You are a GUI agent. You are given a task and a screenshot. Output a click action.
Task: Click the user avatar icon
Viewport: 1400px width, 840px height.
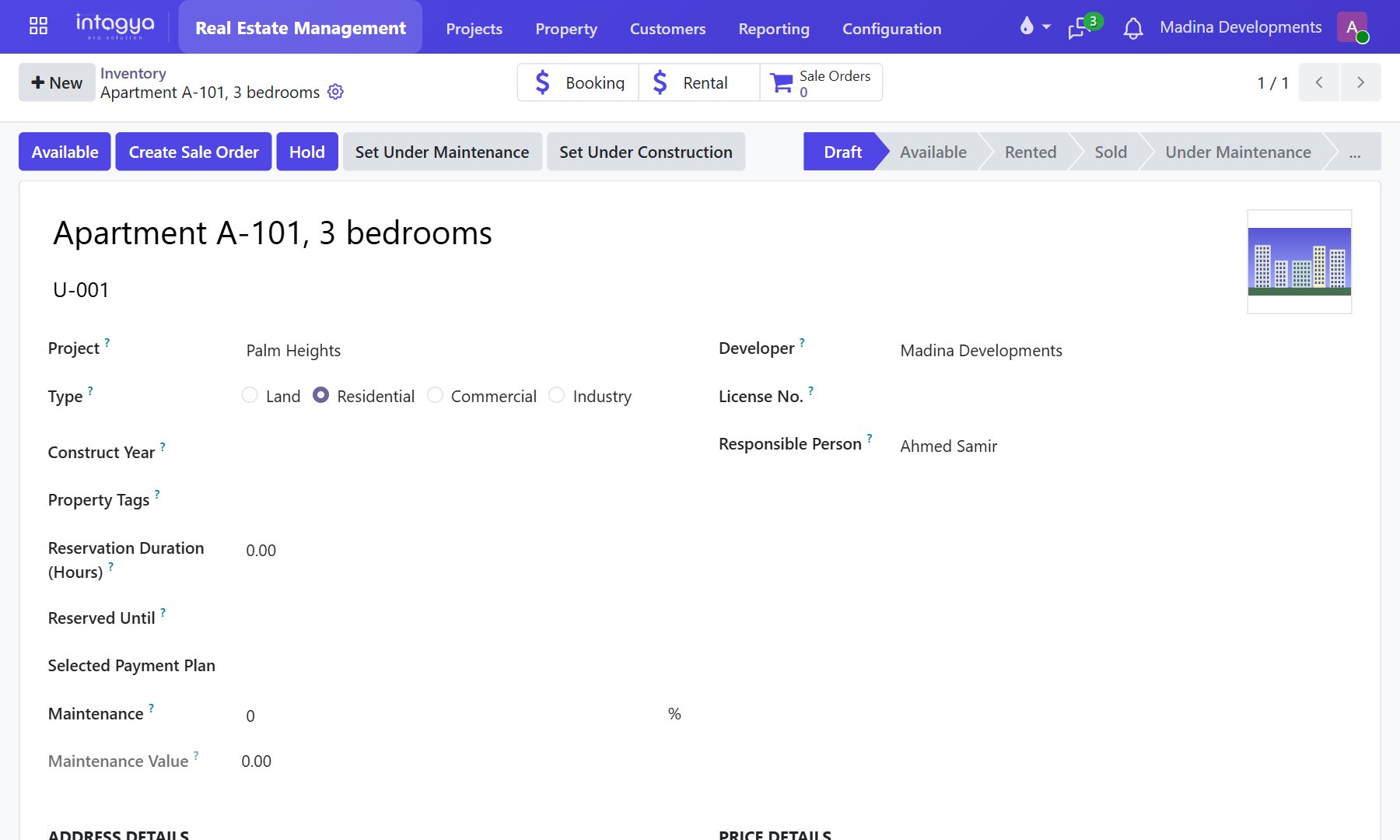click(1353, 27)
